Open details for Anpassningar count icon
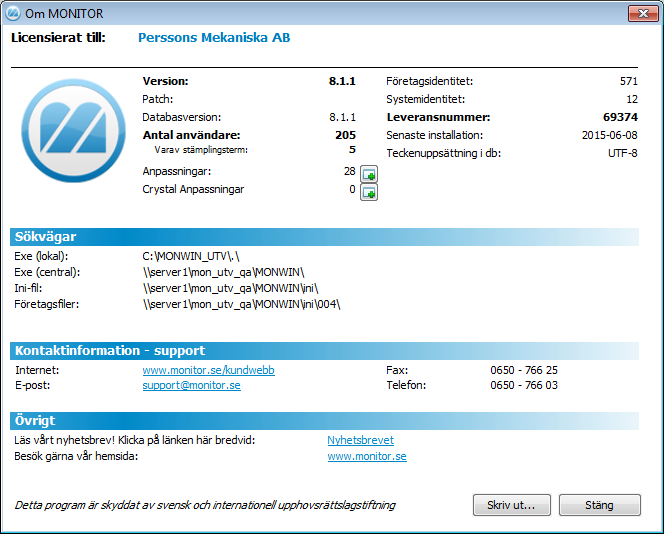Viewport: 664px width, 534px height. tap(369, 174)
